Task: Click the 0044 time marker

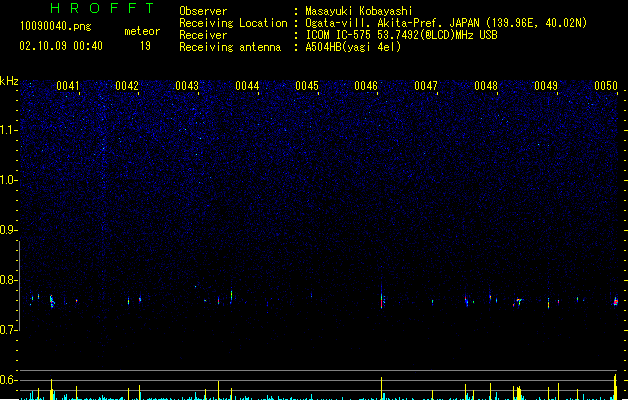Action: (247, 86)
